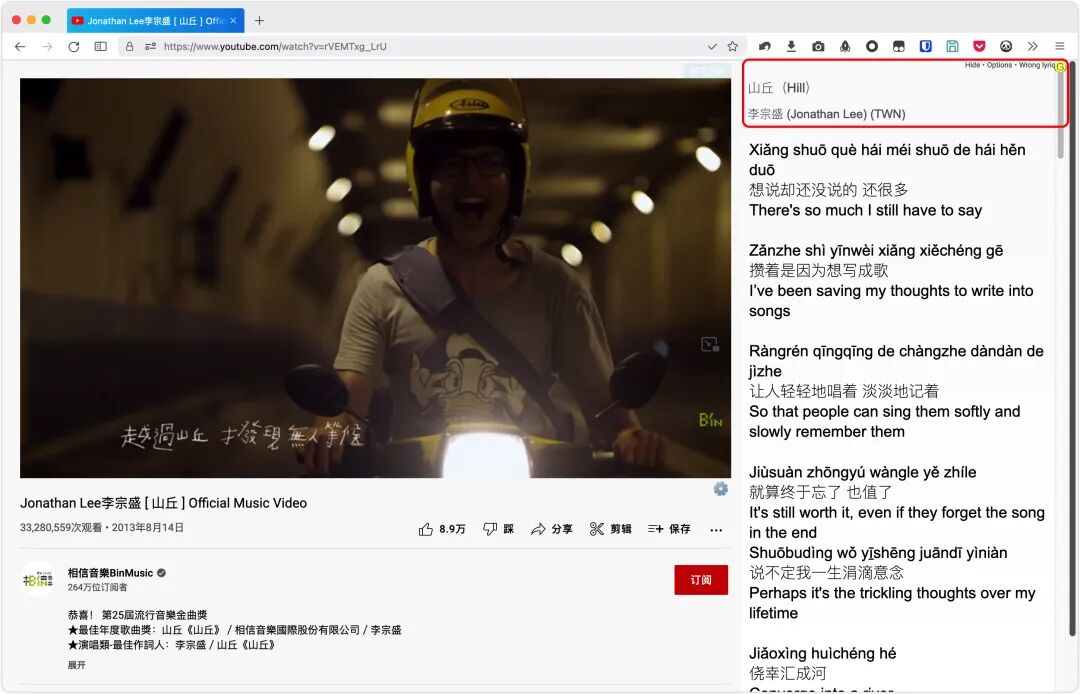Toggle reader view icon in toolbar

point(101,46)
